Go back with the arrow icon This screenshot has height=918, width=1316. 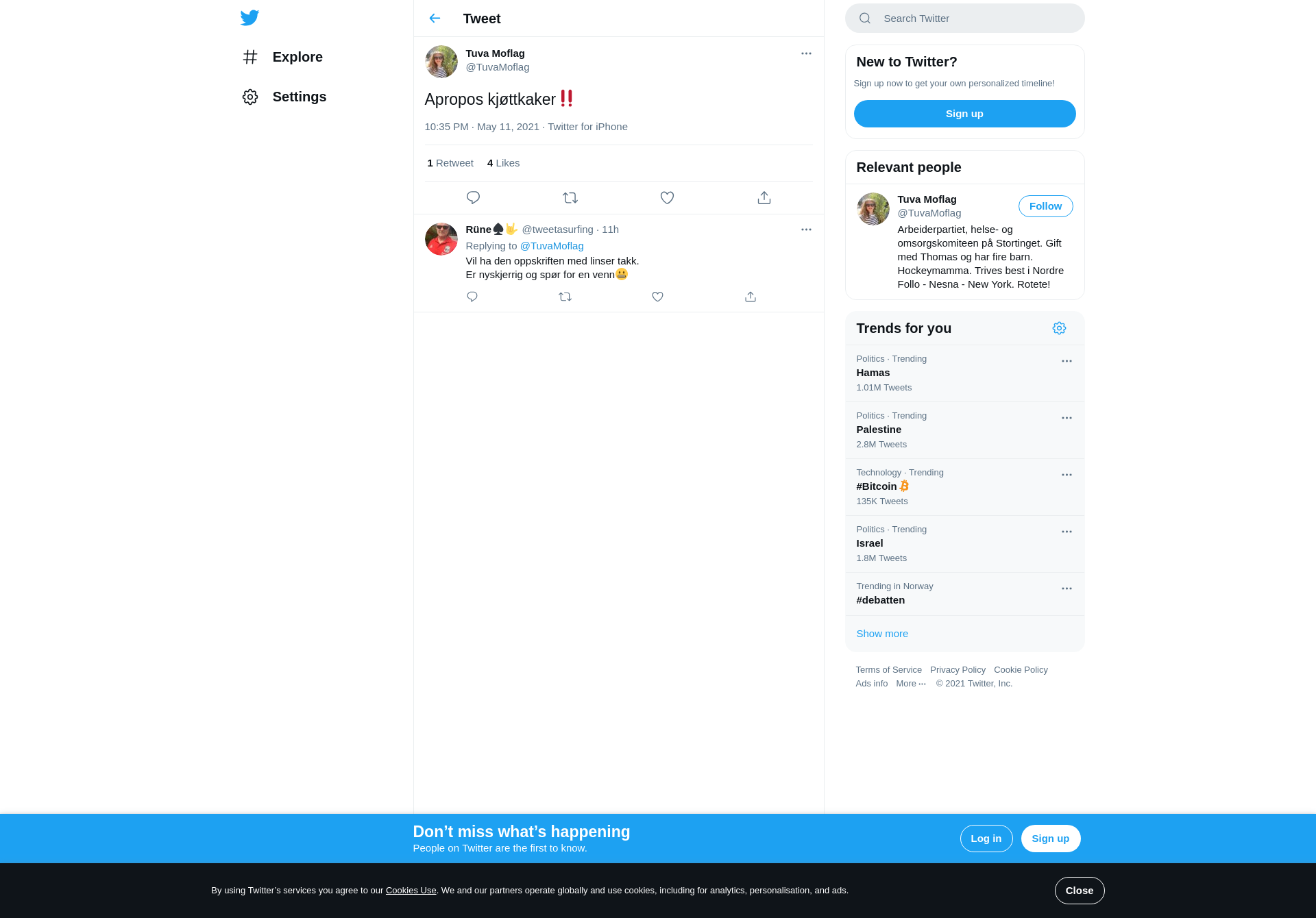click(x=435, y=18)
